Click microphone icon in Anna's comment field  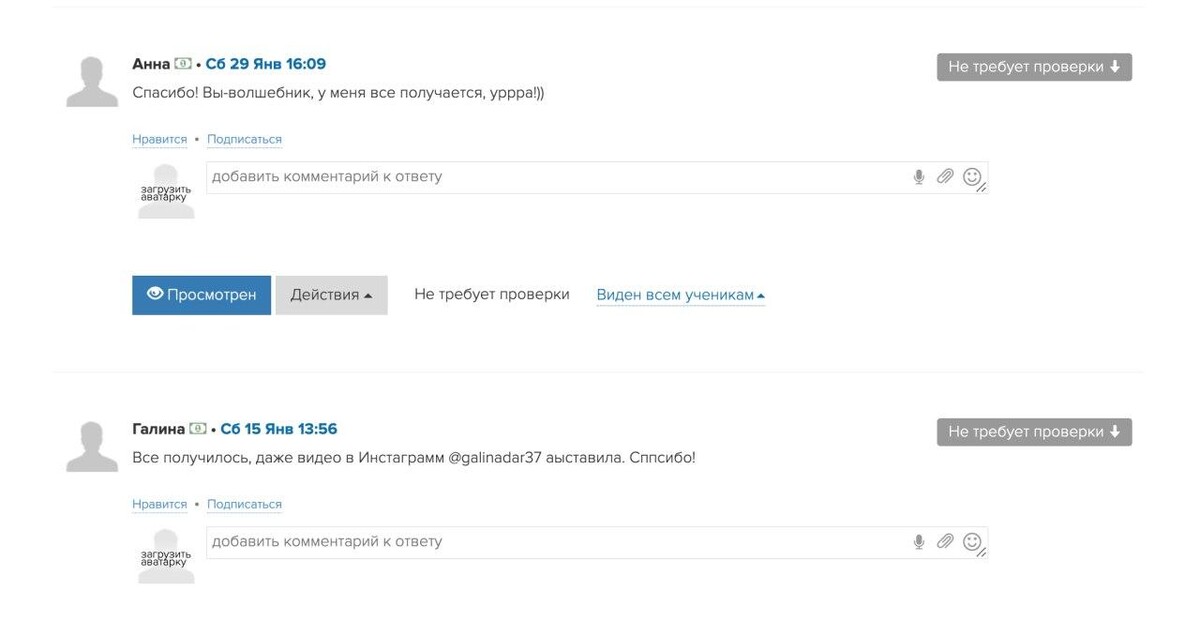918,177
